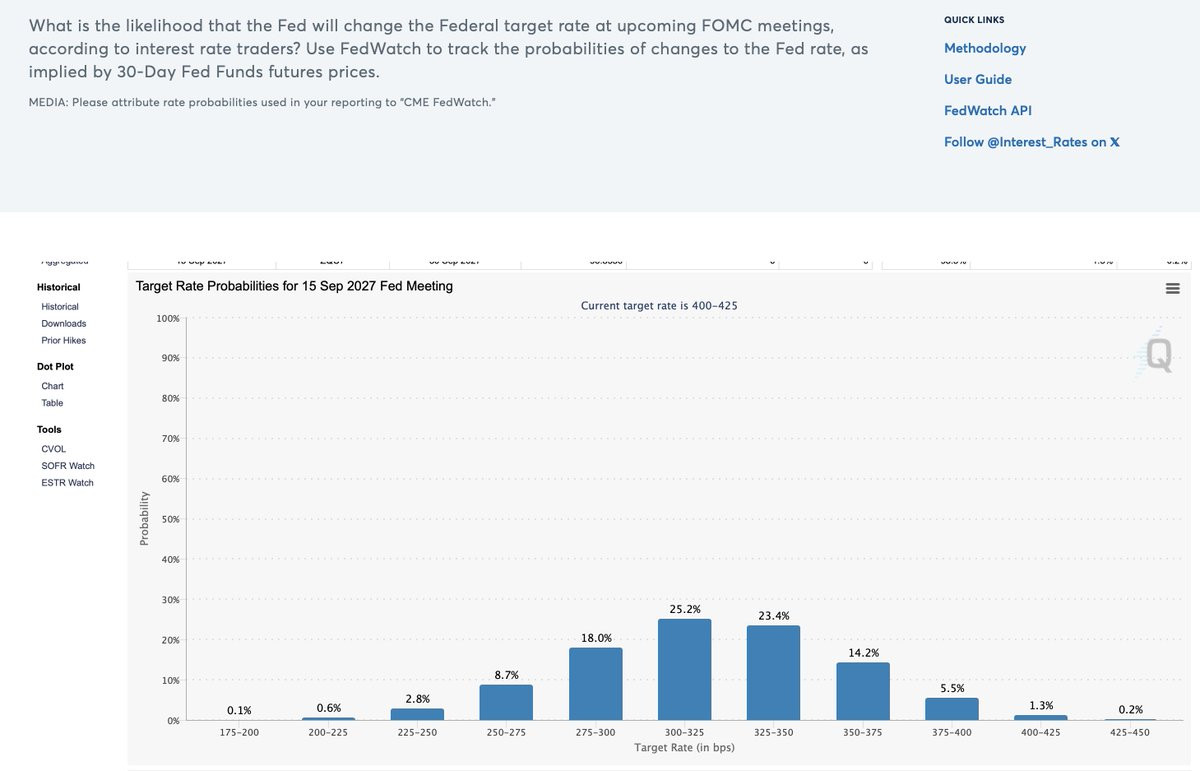Select Historical under Historical section

[60, 307]
